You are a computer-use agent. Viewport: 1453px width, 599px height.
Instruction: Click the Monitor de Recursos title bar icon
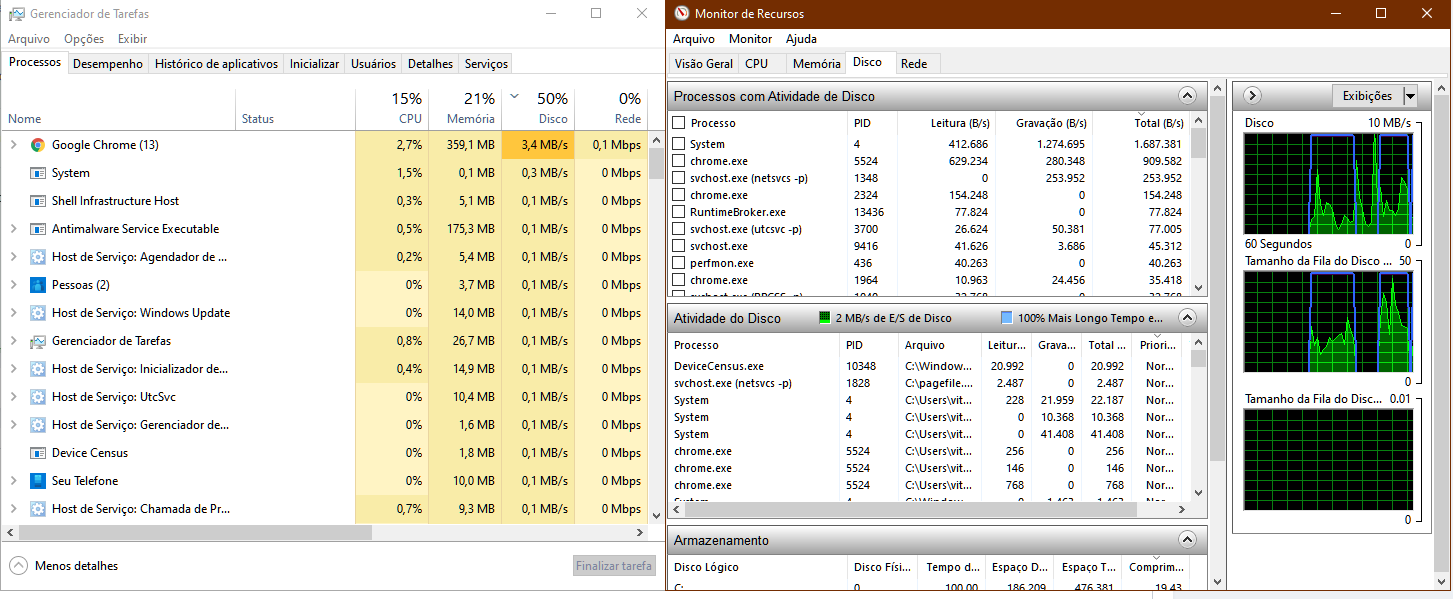[682, 13]
